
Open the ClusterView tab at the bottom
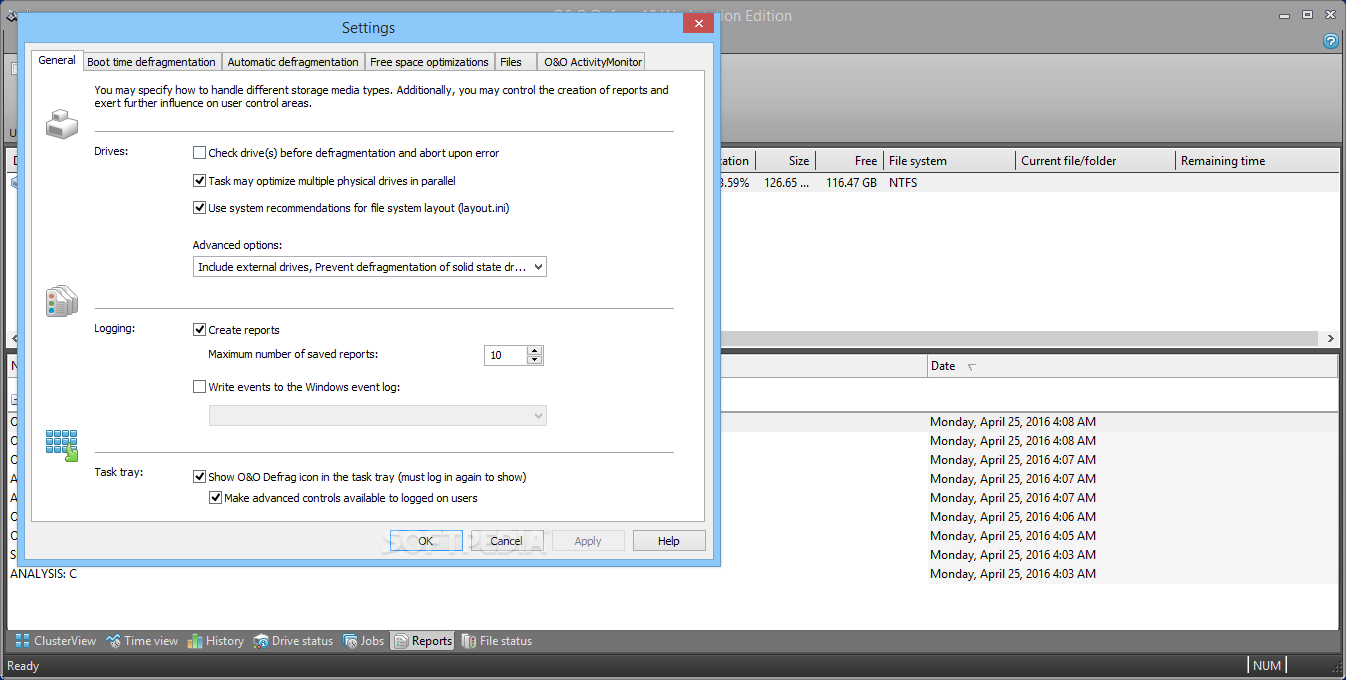tap(56, 641)
